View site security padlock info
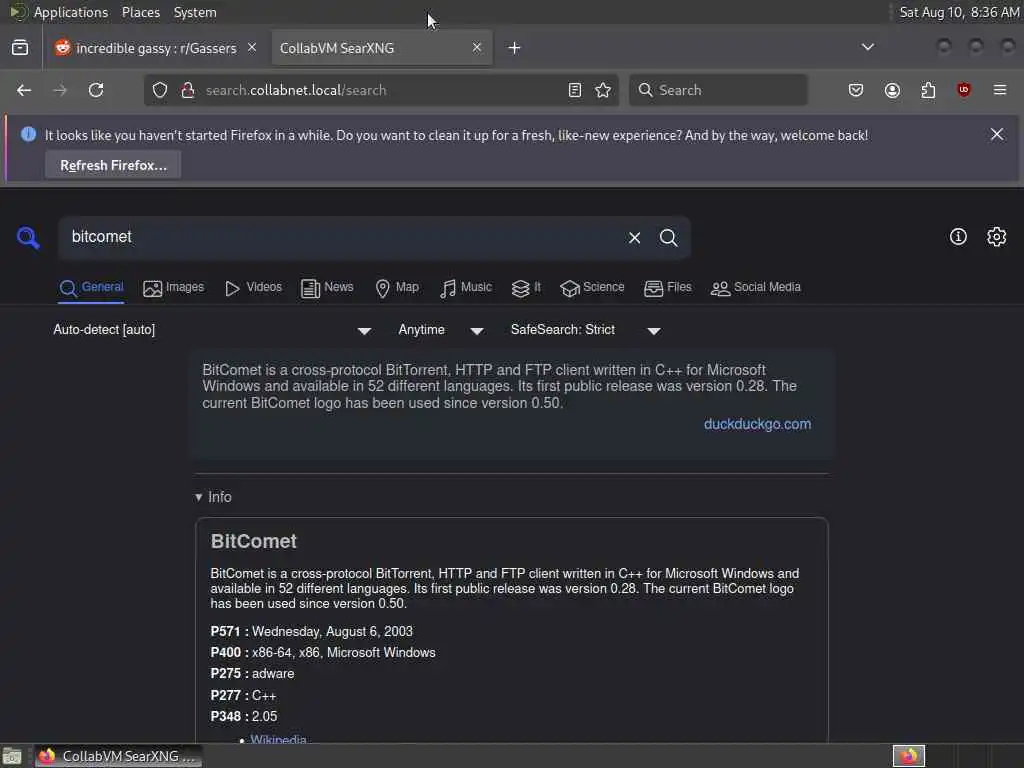This screenshot has width=1024, height=768. (188, 90)
